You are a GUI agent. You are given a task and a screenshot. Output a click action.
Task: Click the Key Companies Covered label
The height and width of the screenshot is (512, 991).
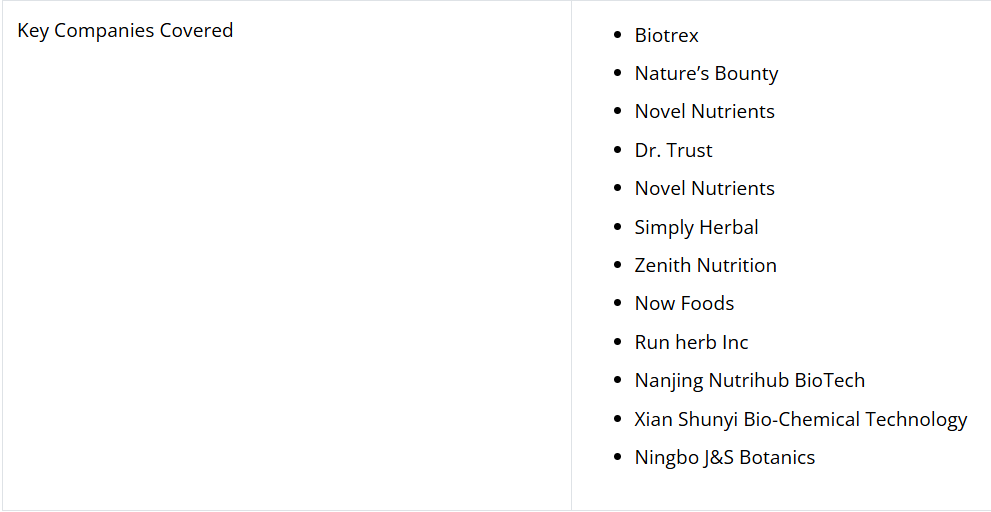click(x=125, y=31)
